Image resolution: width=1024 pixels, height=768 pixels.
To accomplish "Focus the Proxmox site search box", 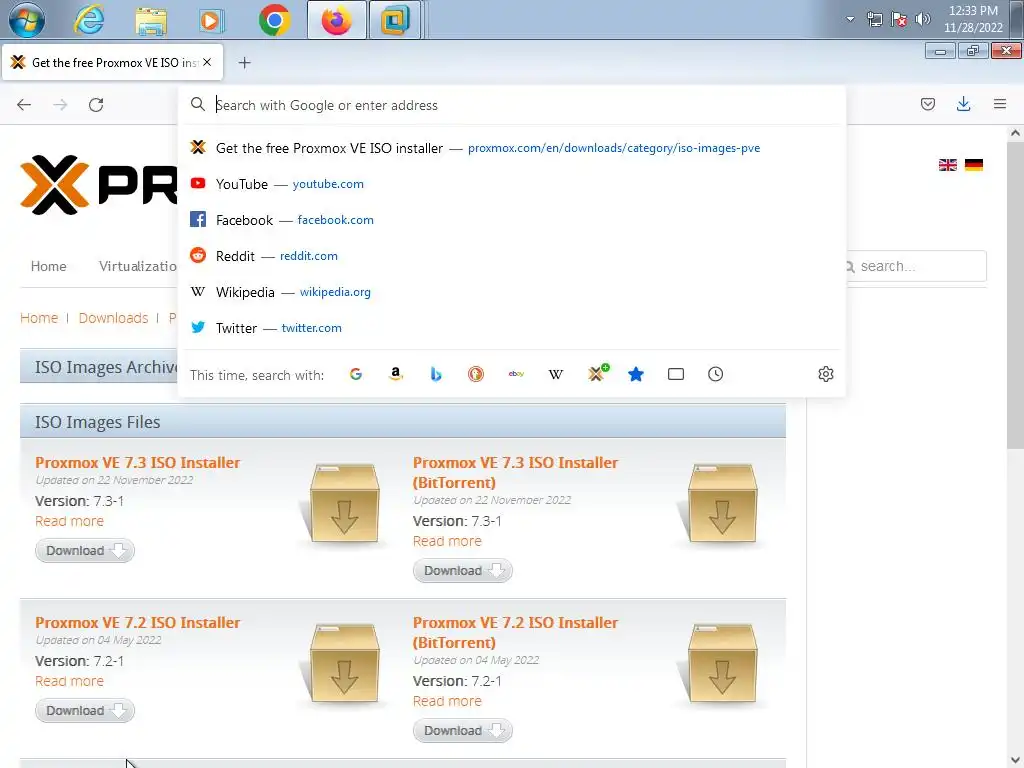I will 917,266.
